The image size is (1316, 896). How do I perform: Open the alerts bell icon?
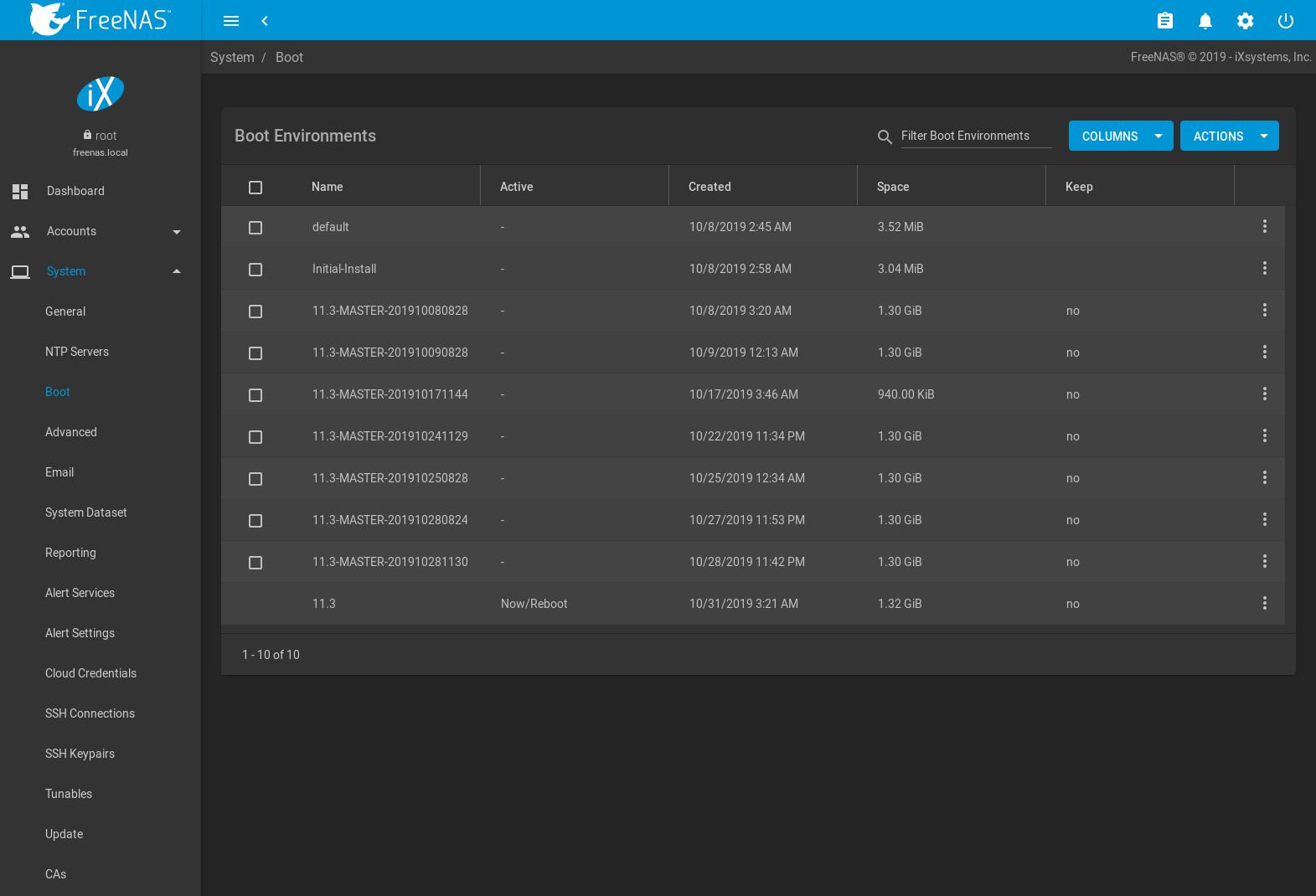coord(1205,21)
